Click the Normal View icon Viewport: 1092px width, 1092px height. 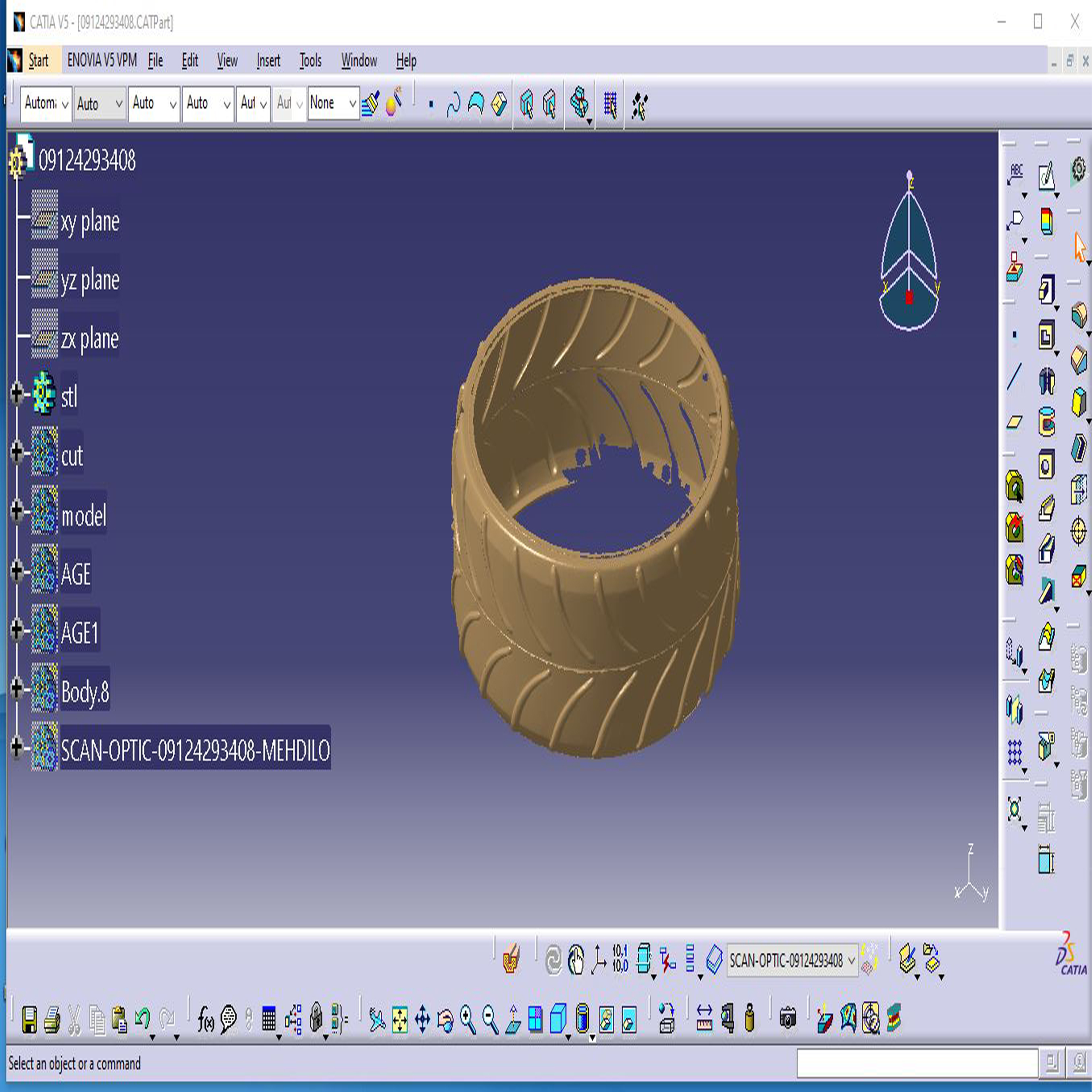click(x=513, y=1020)
